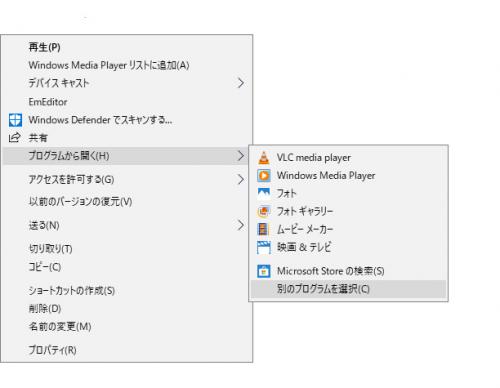
Task: Choose the 共有 menu entry
Action: point(127,138)
